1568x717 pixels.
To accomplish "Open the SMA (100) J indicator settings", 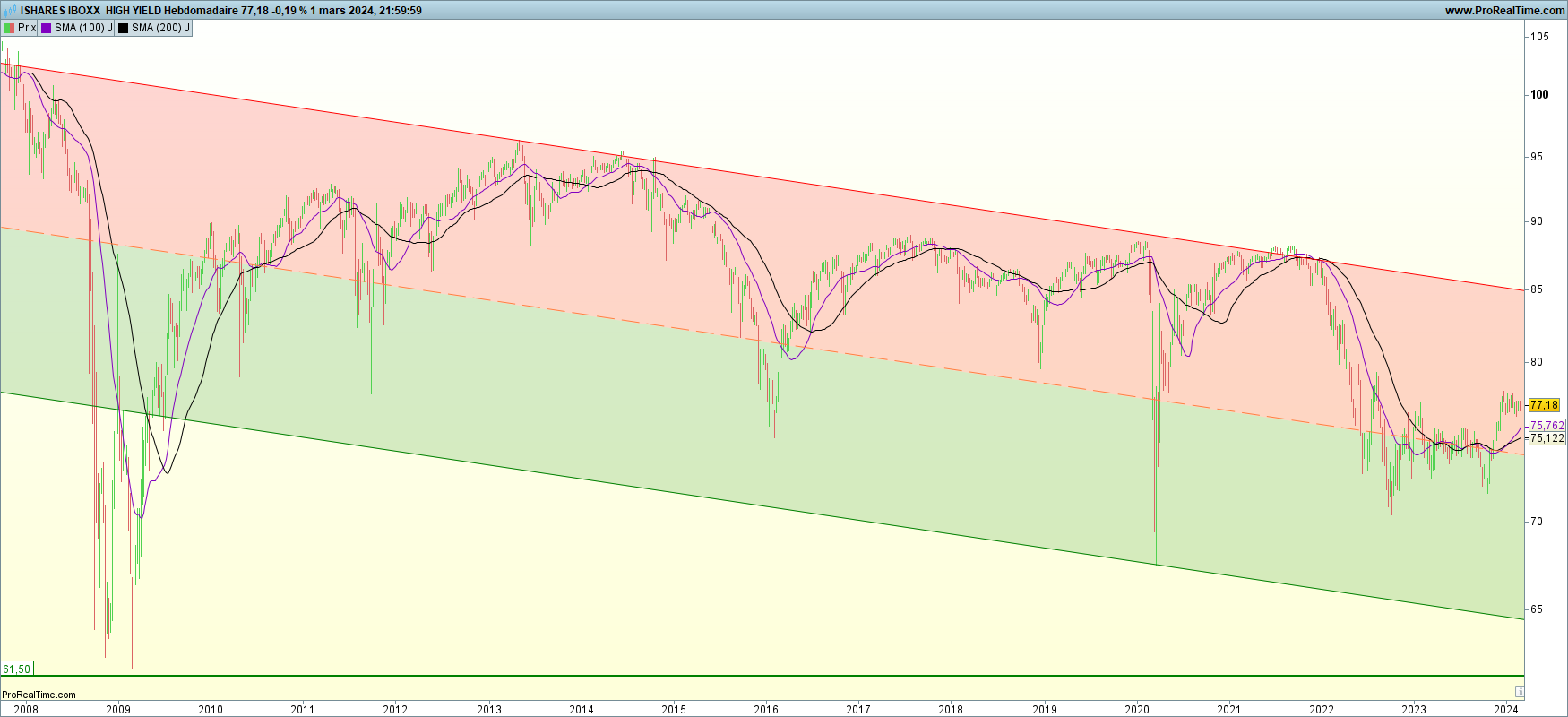I will click(76, 28).
